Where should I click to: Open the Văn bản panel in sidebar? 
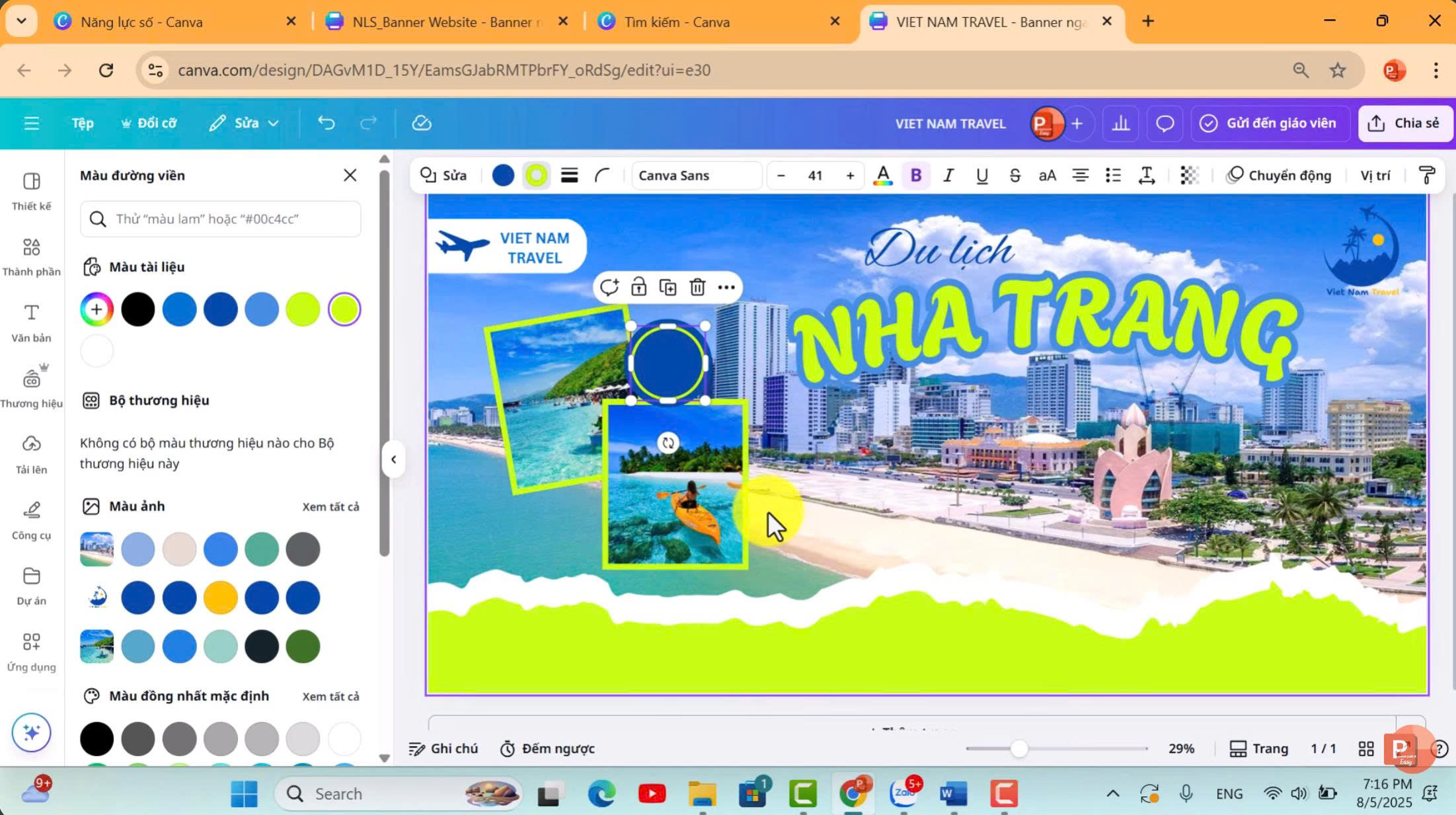30,321
